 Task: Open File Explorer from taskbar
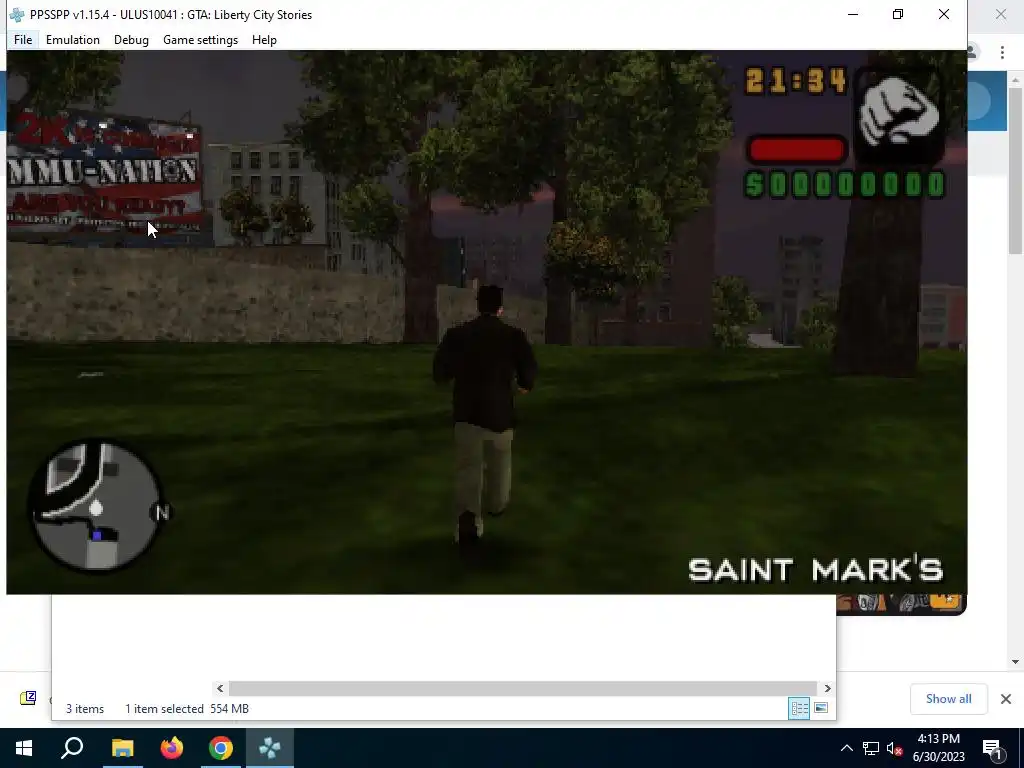click(122, 748)
